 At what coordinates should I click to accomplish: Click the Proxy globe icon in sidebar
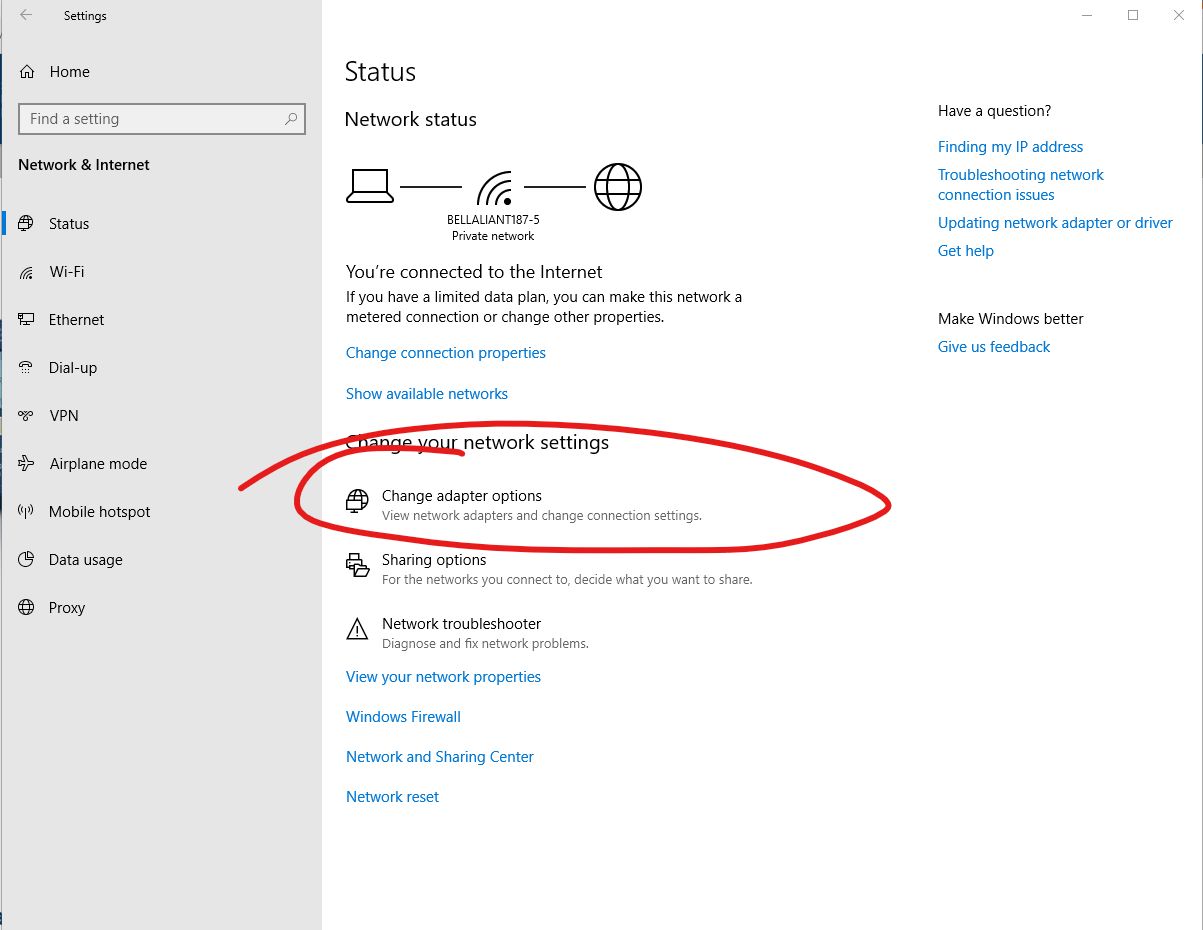tap(27, 608)
